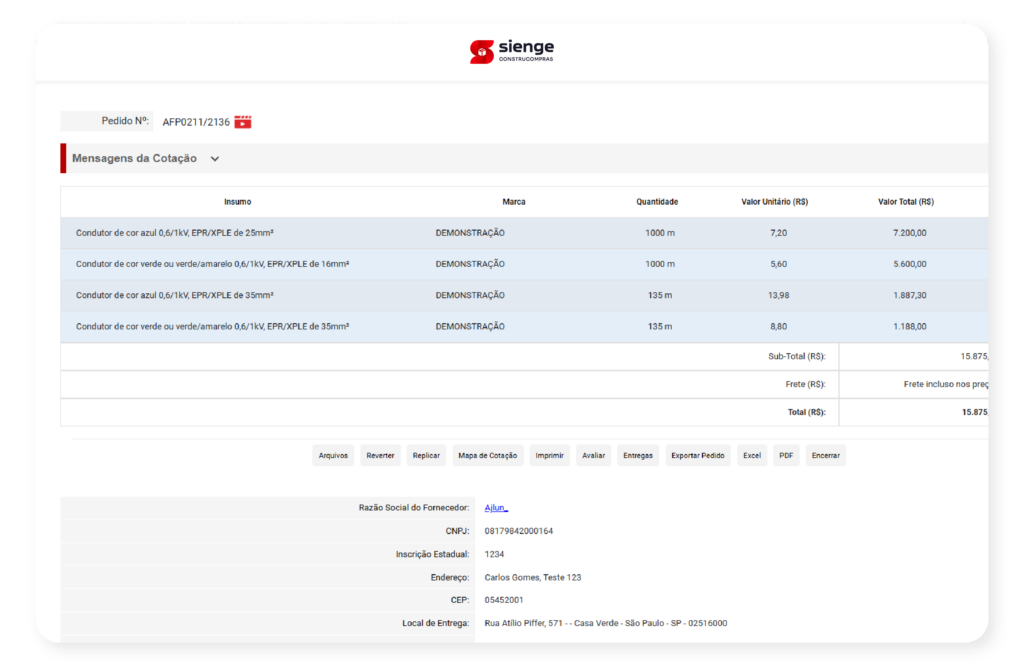The image size is (1024, 666).
Task: Click the Insumo column header
Action: point(238,202)
